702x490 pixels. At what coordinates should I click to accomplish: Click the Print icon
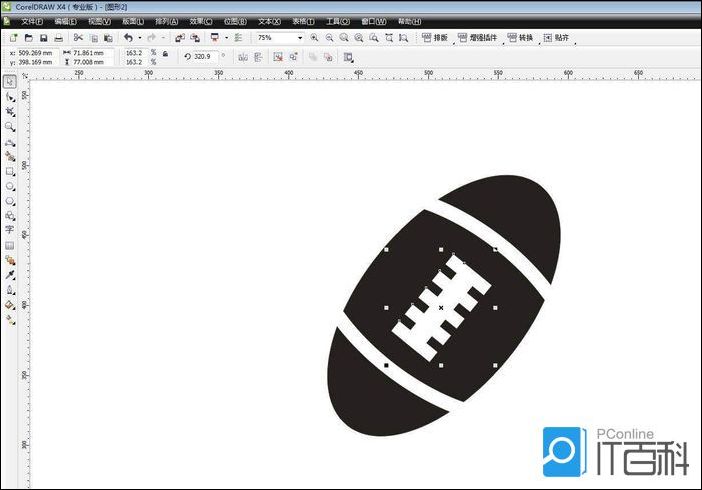[58, 38]
